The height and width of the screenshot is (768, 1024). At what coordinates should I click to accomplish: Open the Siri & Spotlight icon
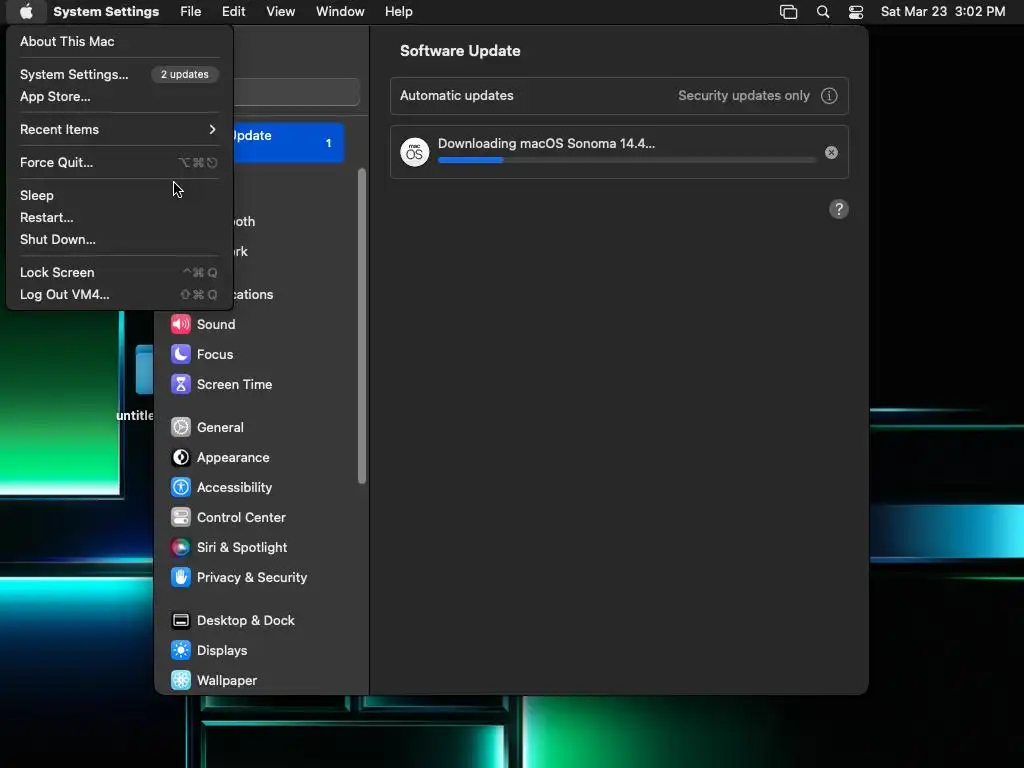tap(181, 548)
